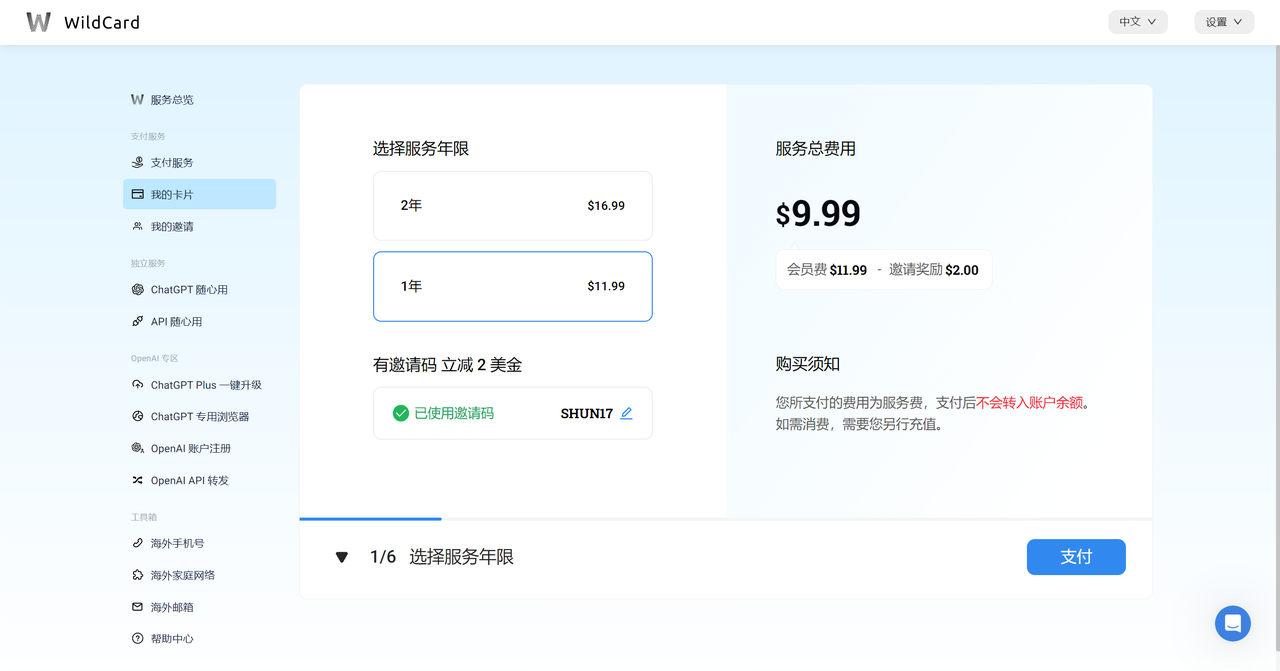Click the 邀请奖励 $2.00 amount
This screenshot has height=671, width=1280.
coord(934,270)
